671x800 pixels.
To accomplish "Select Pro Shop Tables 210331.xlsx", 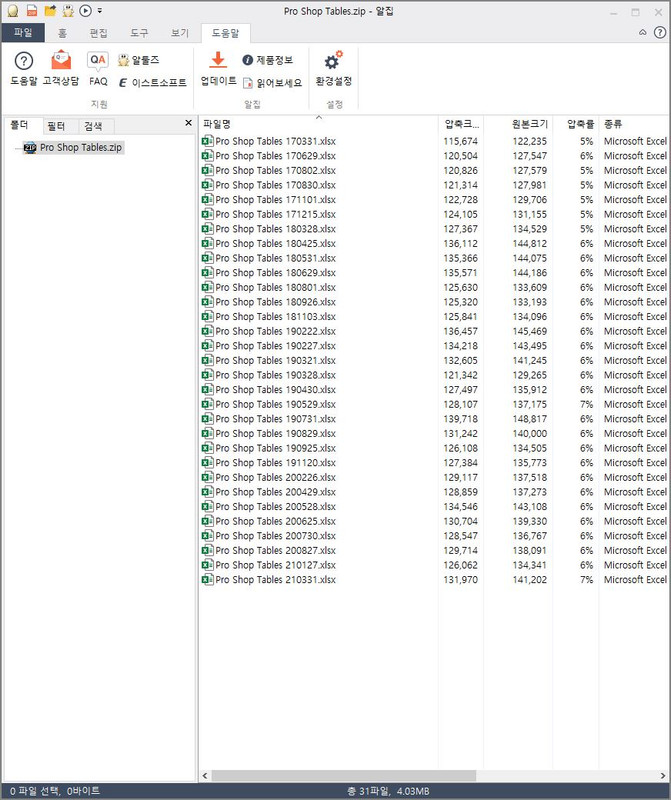I will pos(275,580).
